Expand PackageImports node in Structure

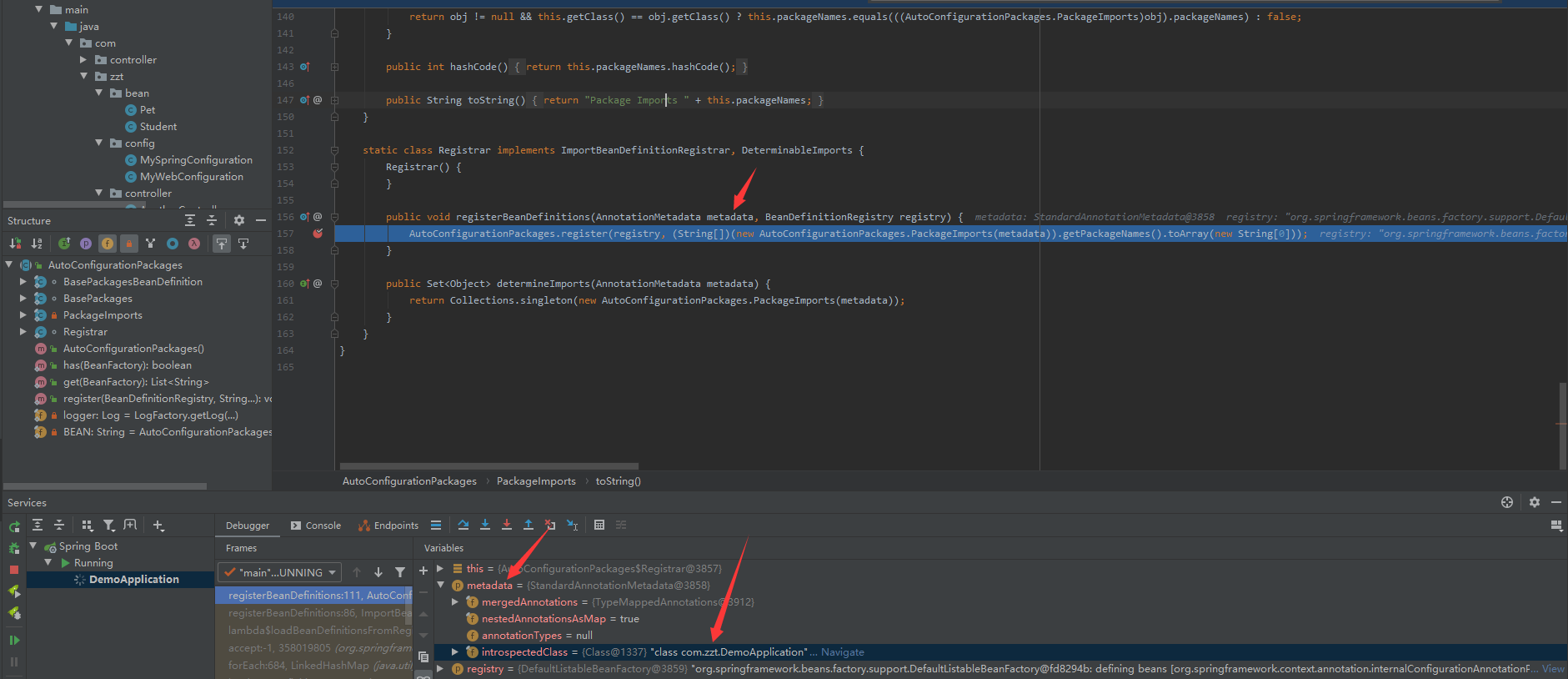tap(23, 315)
